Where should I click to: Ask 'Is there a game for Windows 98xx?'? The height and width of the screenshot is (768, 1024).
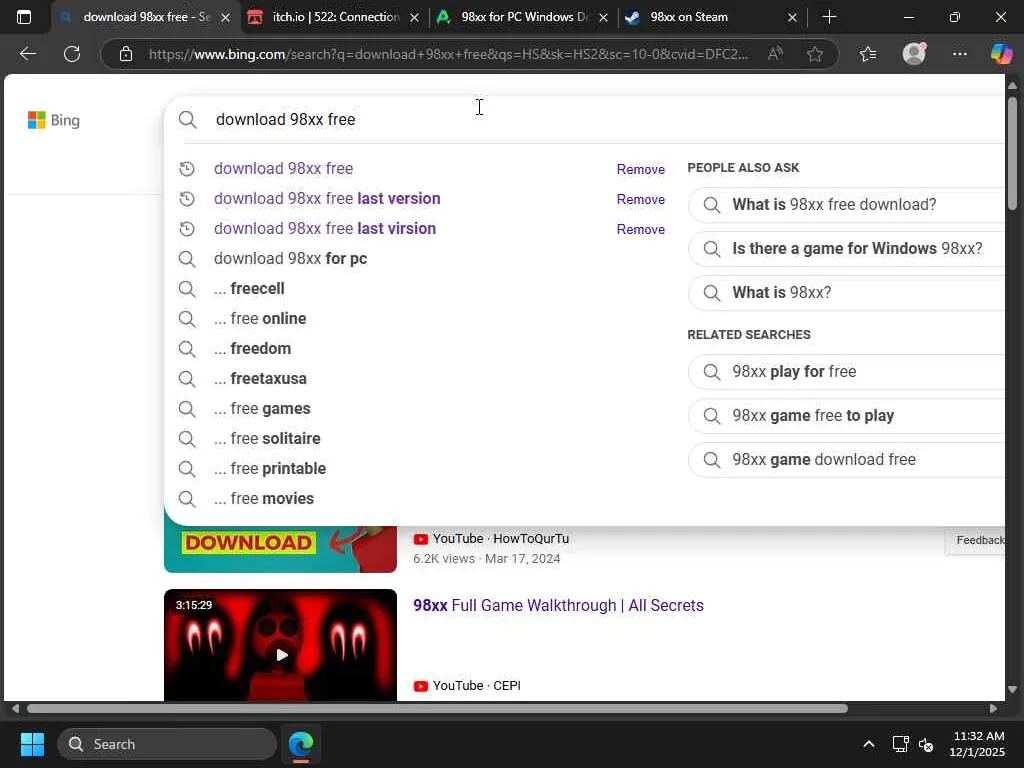[846, 249]
